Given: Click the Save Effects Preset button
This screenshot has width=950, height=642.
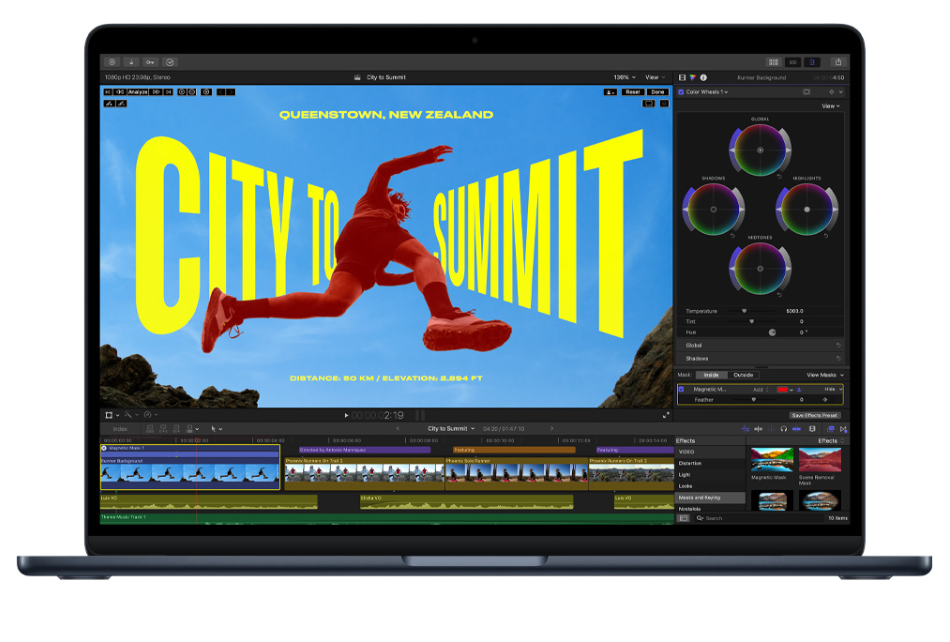Looking at the screenshot, I should pyautogui.click(x=814, y=415).
